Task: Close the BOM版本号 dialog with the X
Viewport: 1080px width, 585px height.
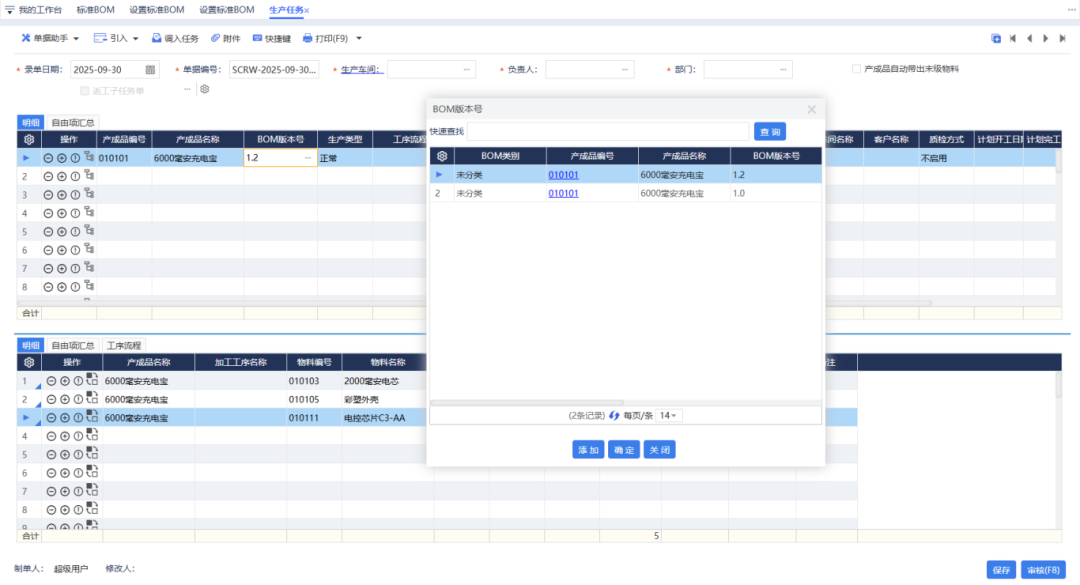Action: 811,109
